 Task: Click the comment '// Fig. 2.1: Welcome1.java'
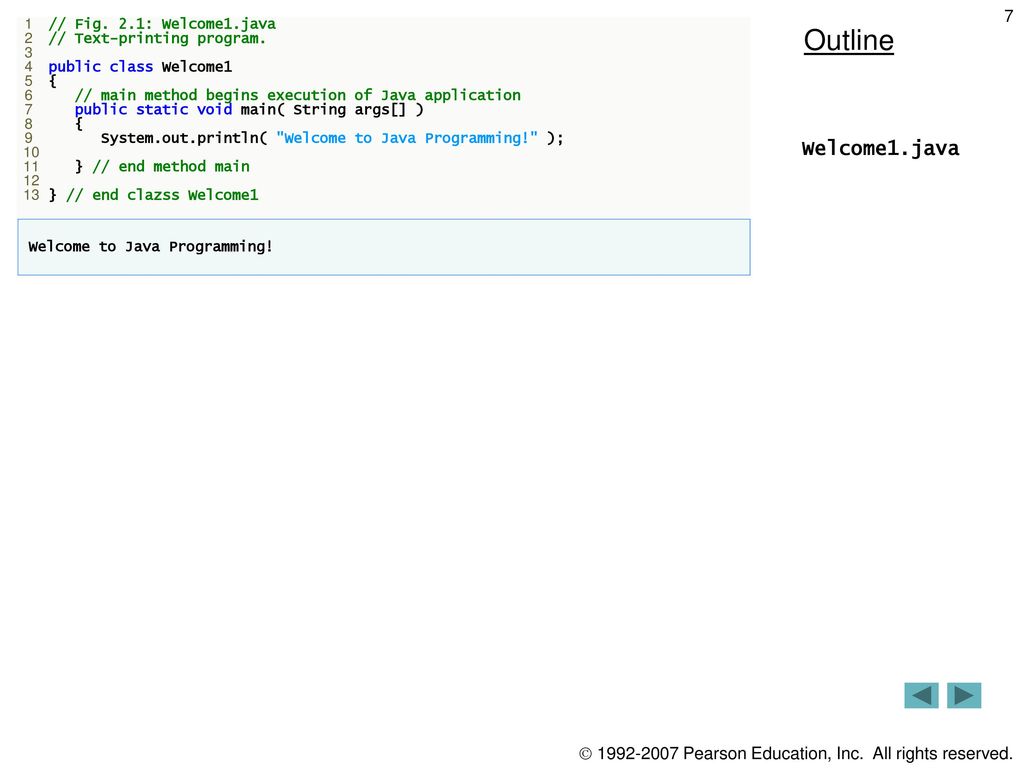coord(162,24)
